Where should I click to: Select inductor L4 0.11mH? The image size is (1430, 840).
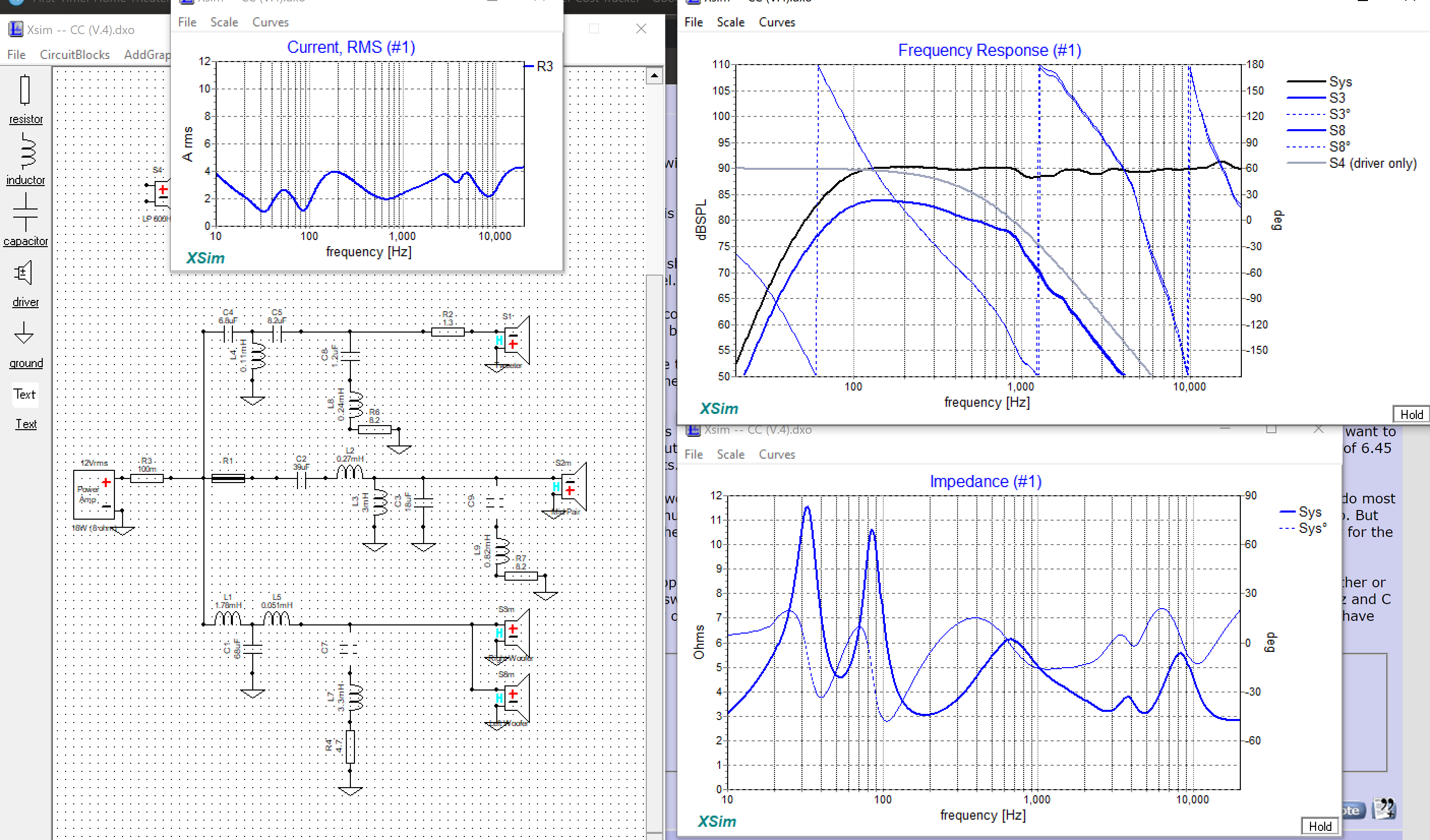tap(258, 356)
